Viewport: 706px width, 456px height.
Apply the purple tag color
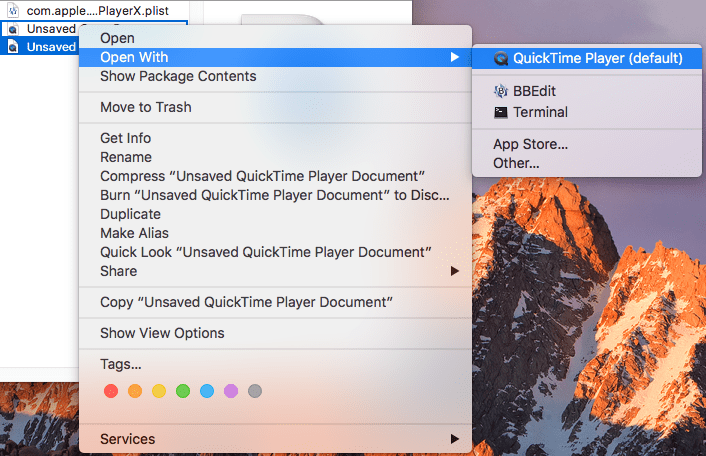(231, 391)
